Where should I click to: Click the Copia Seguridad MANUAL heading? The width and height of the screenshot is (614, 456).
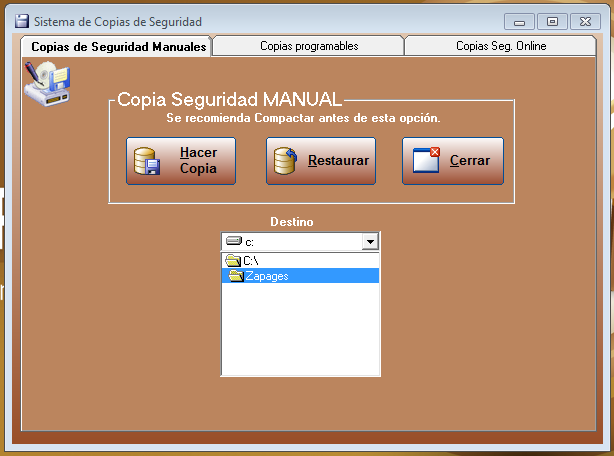coord(229,99)
